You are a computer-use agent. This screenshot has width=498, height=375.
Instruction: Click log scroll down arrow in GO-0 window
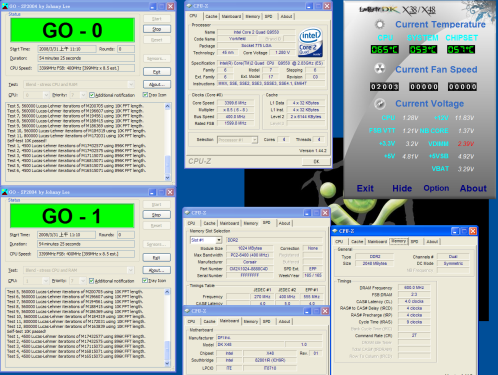[168, 177]
